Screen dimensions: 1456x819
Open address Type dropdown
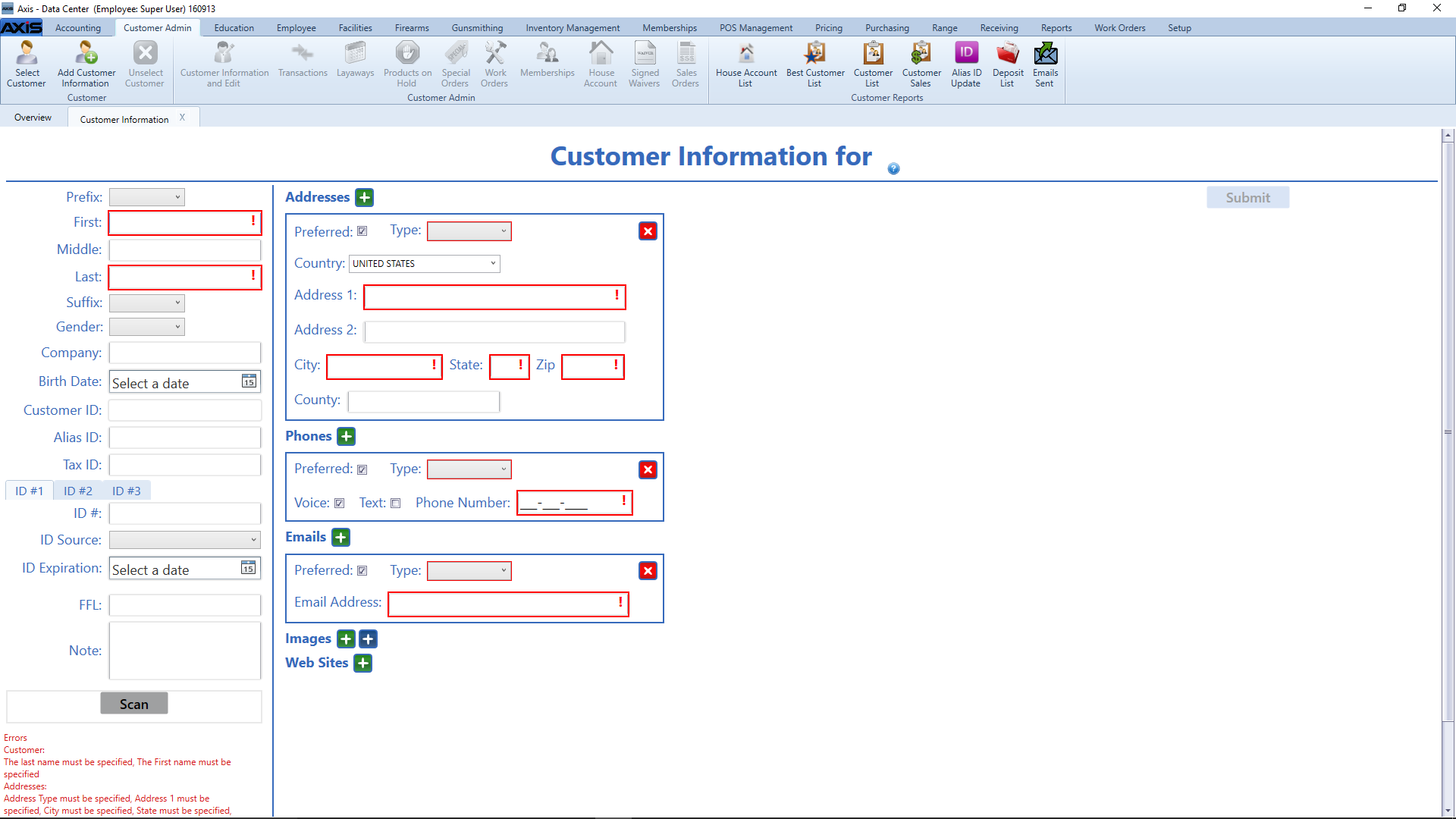pos(469,231)
